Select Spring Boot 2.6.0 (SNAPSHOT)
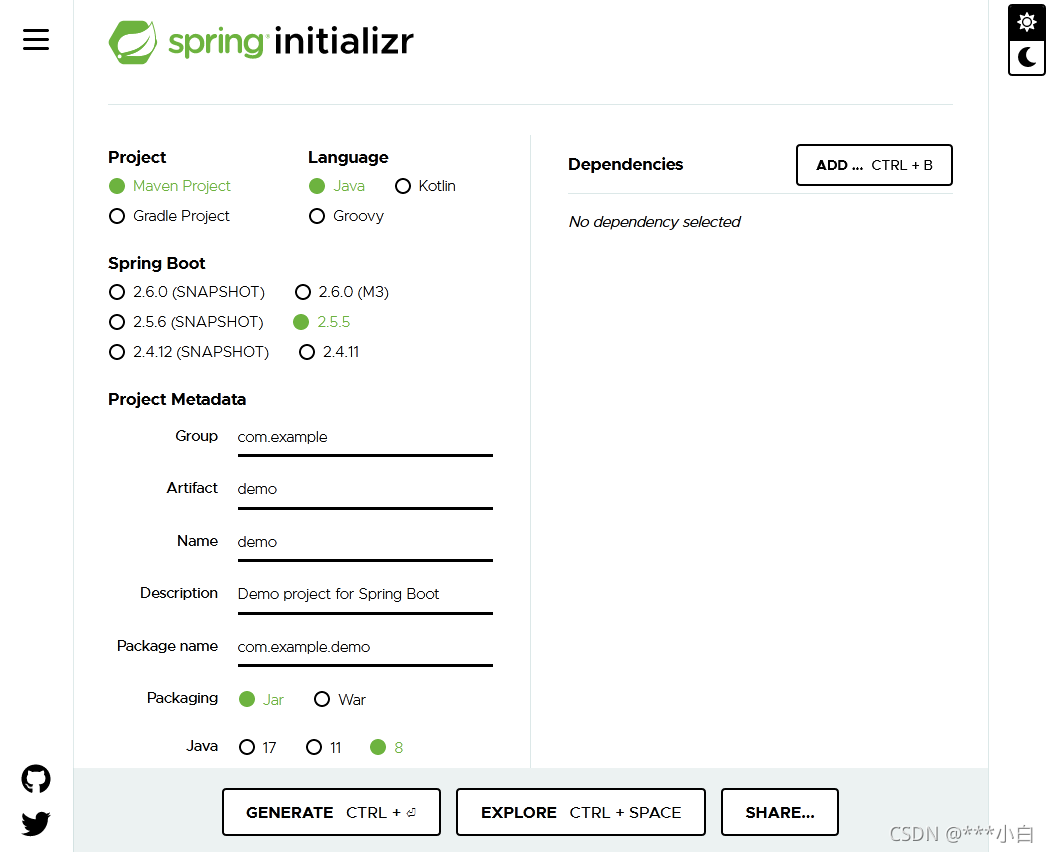Viewport: 1048px width, 852px height. [x=186, y=292]
